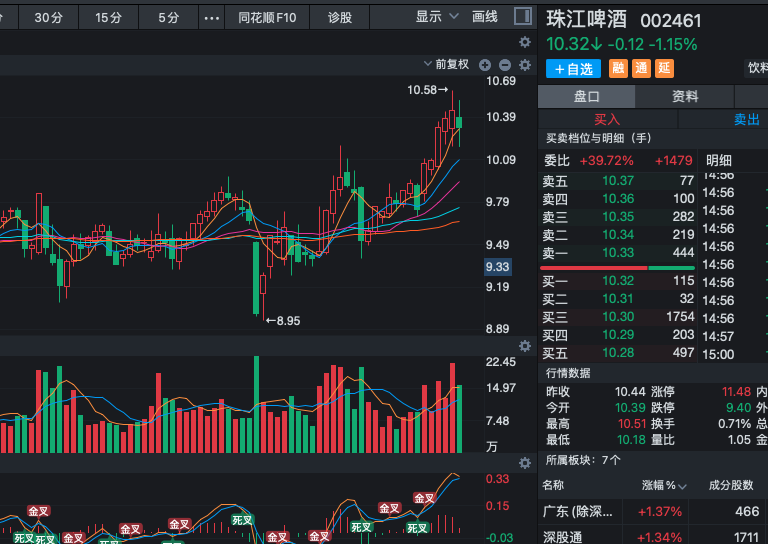Click the buy/sell ratio bar
Screen dimensions: 768x544
617,268
